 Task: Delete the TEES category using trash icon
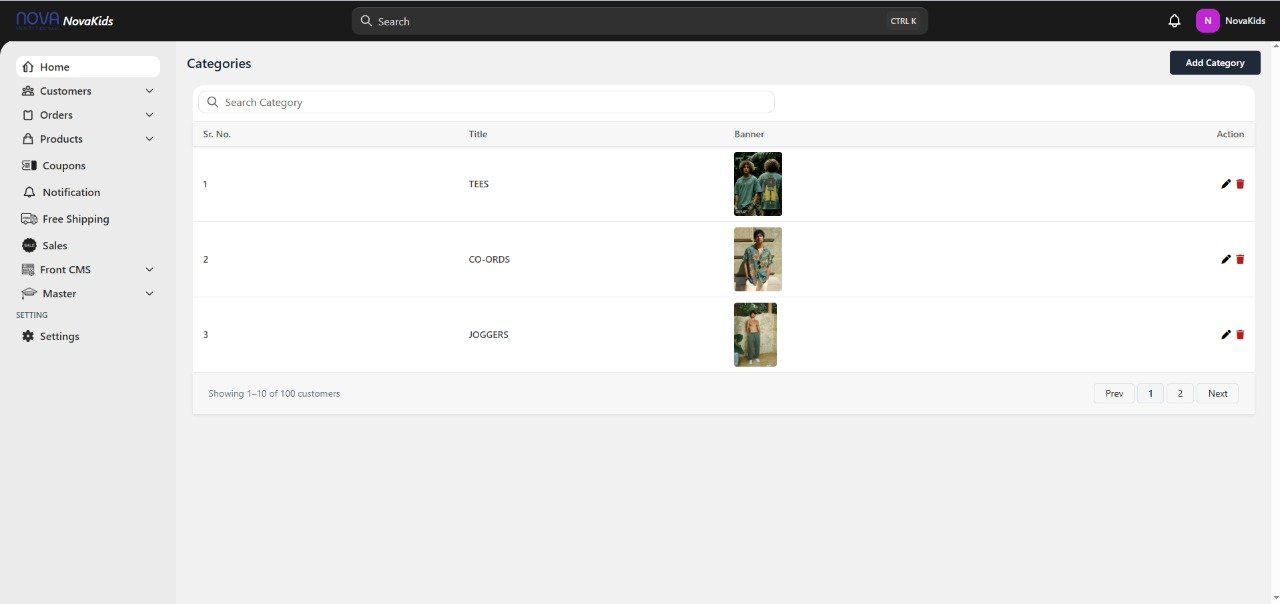point(1240,184)
